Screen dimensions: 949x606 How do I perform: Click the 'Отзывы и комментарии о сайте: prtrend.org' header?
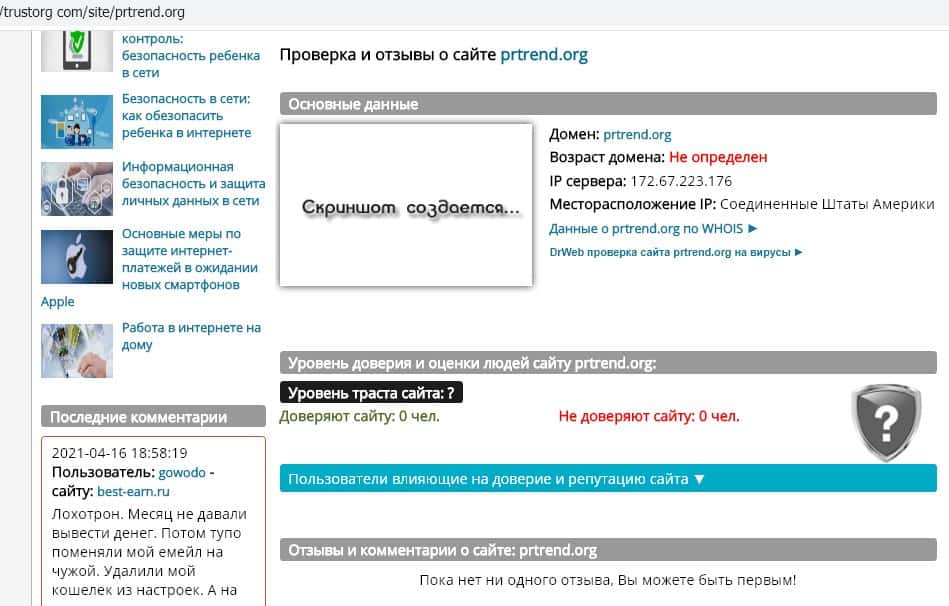click(608, 550)
